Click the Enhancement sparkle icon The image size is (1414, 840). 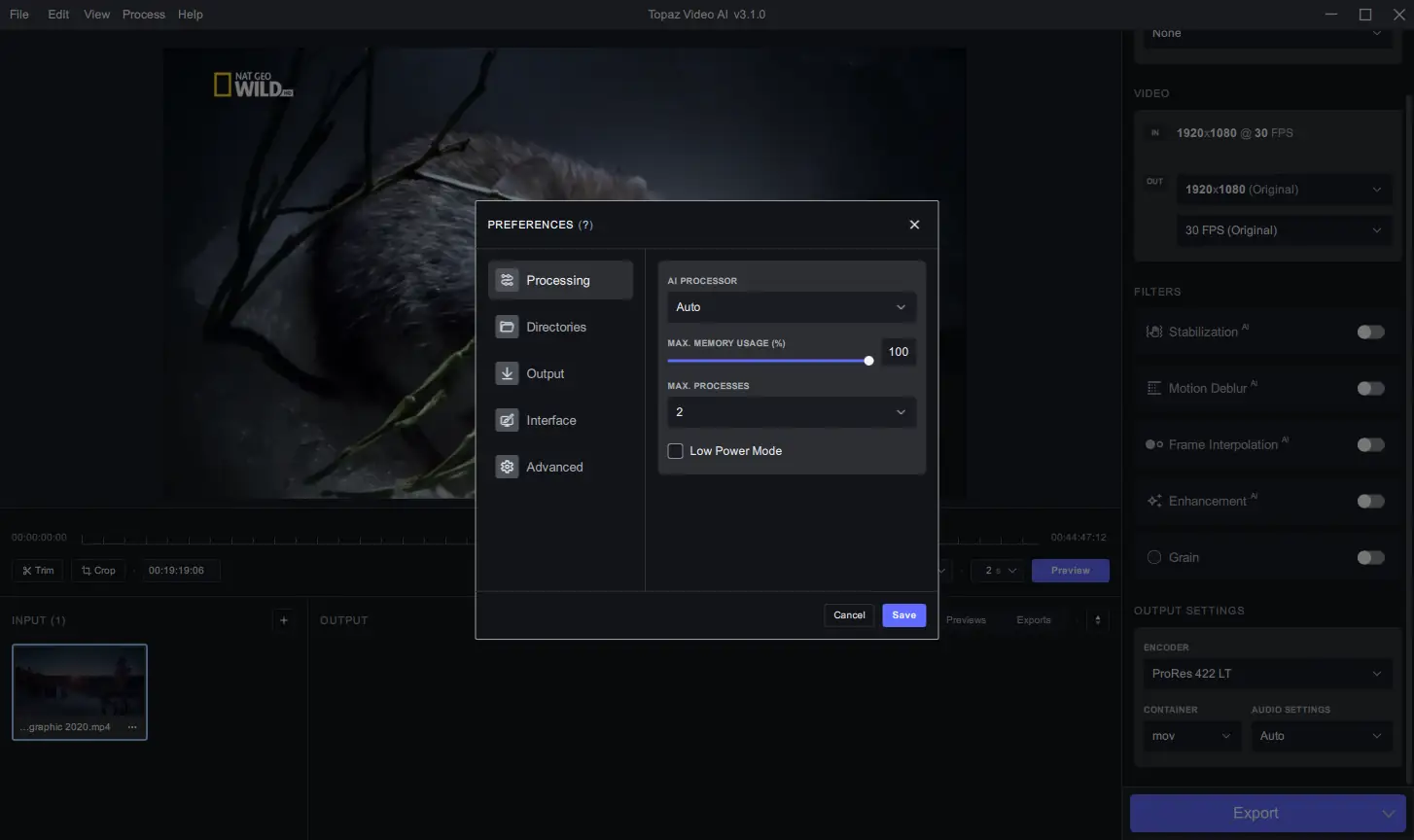pos(1154,502)
